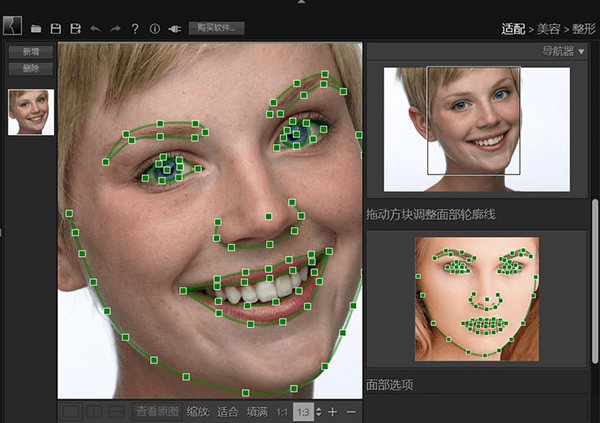Open a file with the folder icon
This screenshot has width=600, height=423.
[x=36, y=29]
